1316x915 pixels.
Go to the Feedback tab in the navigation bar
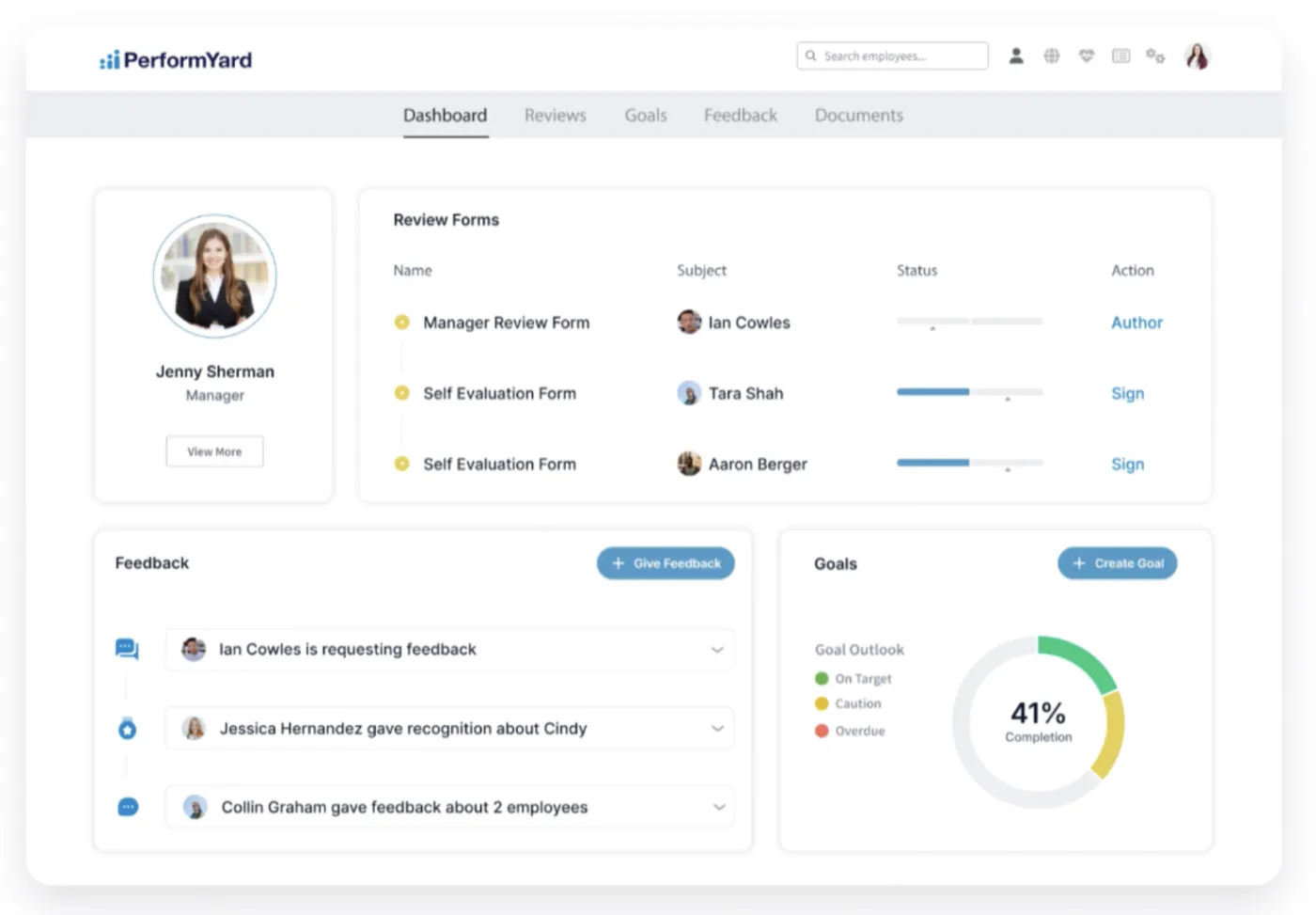pyautogui.click(x=741, y=115)
